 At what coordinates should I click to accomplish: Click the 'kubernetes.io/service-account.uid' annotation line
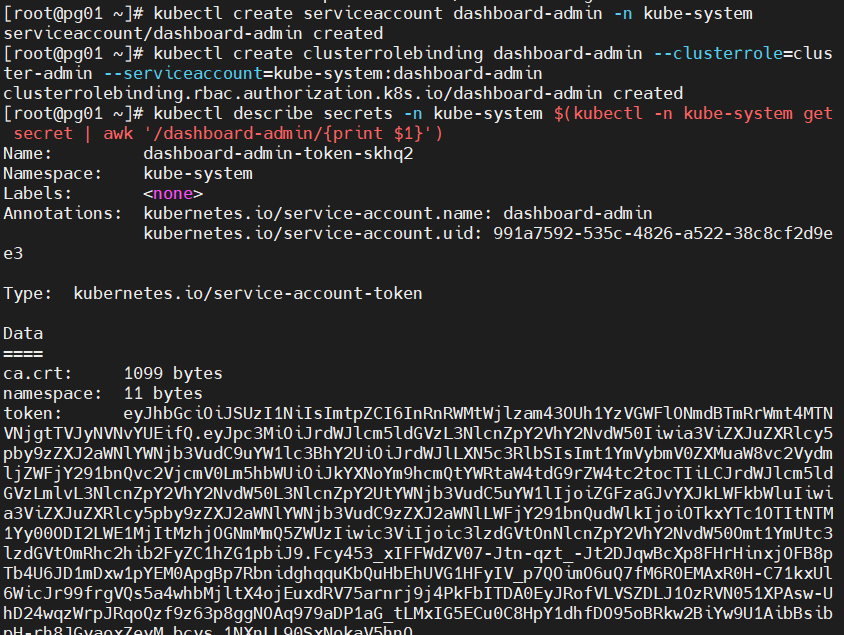488,234
